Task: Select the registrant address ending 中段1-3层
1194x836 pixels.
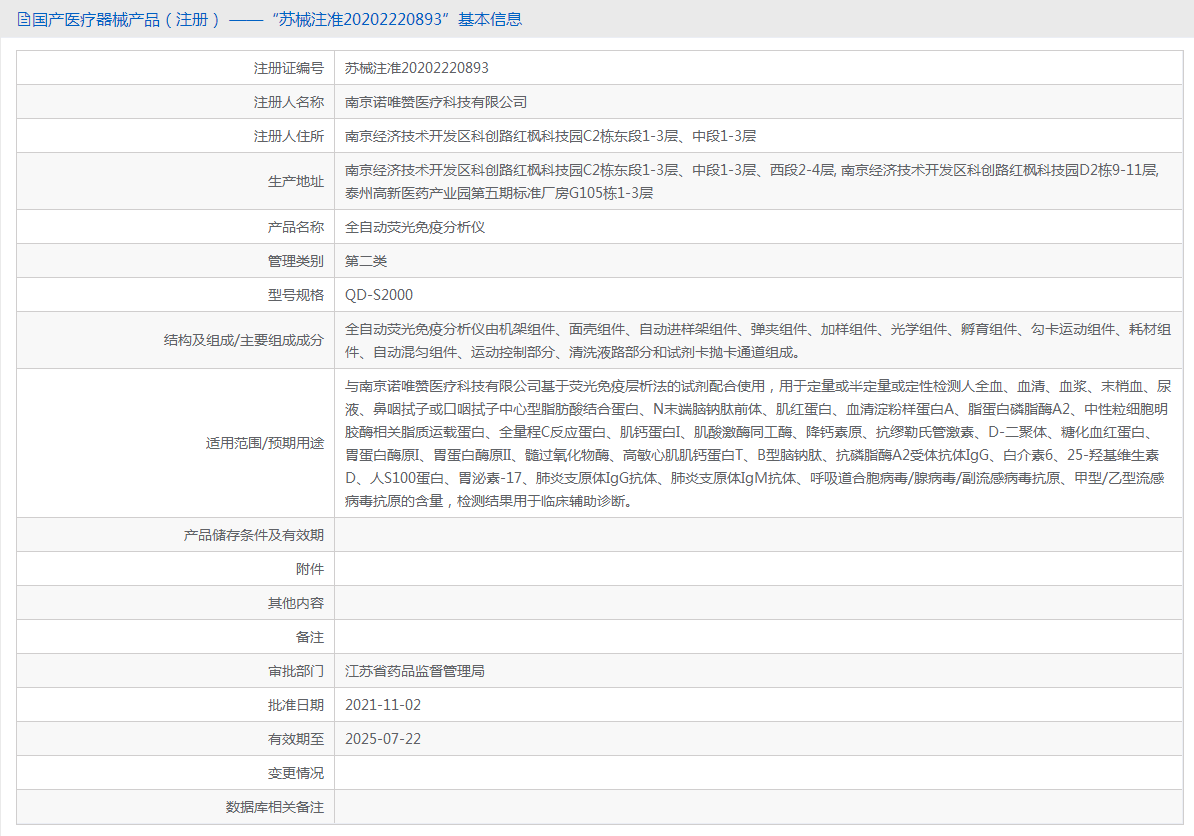Action: (x=550, y=136)
